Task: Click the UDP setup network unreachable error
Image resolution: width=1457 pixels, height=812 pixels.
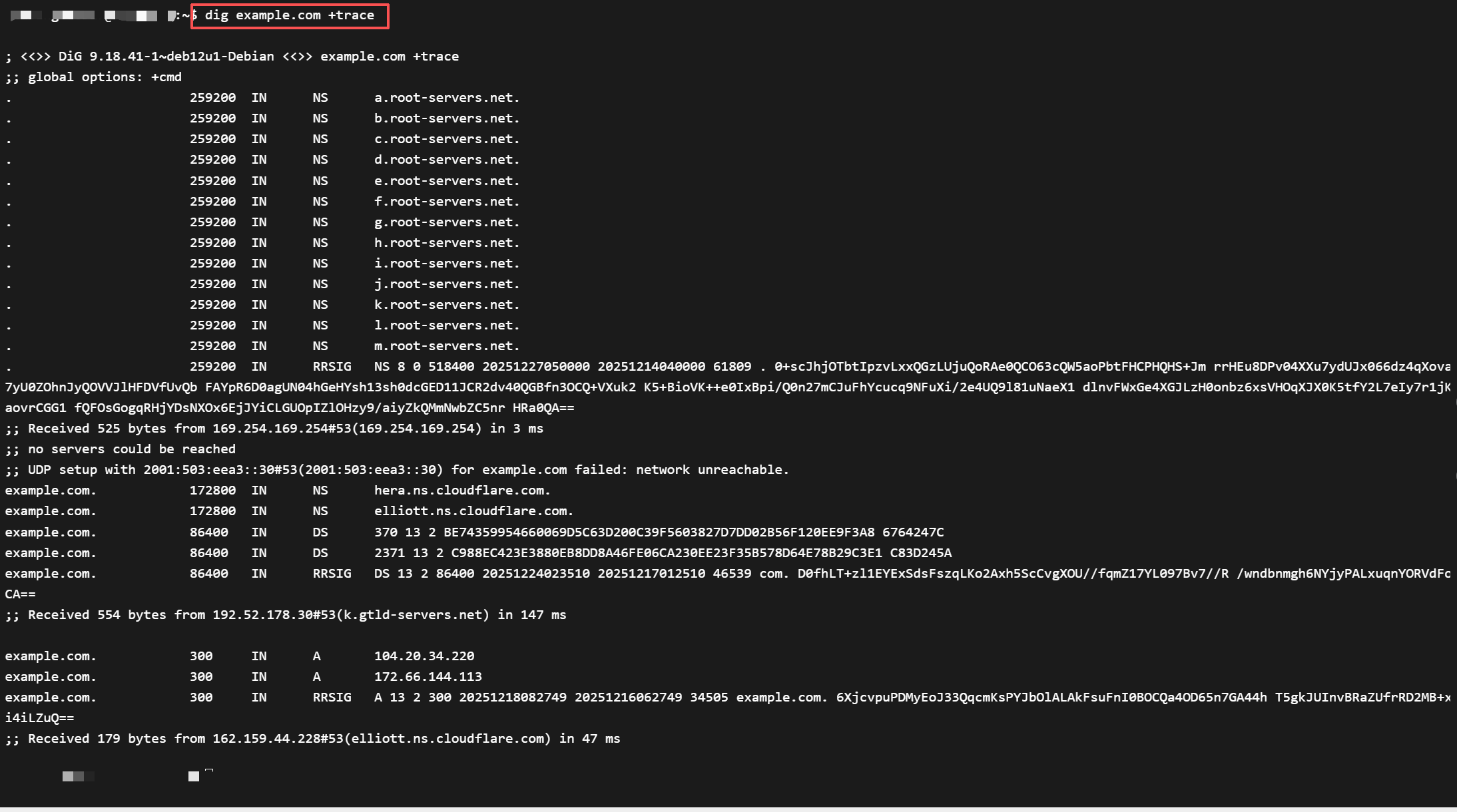Action: (397, 470)
